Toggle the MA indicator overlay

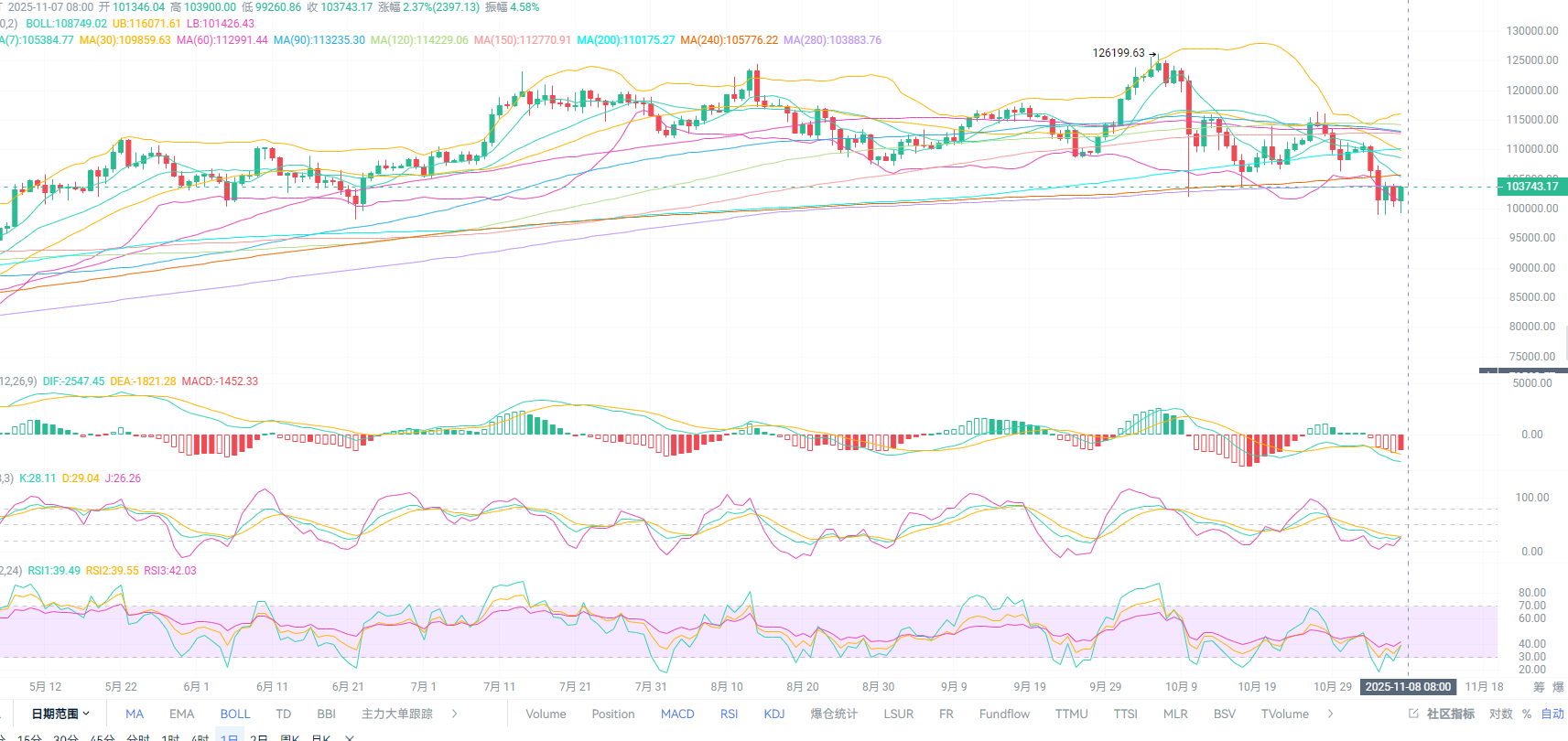[135, 714]
